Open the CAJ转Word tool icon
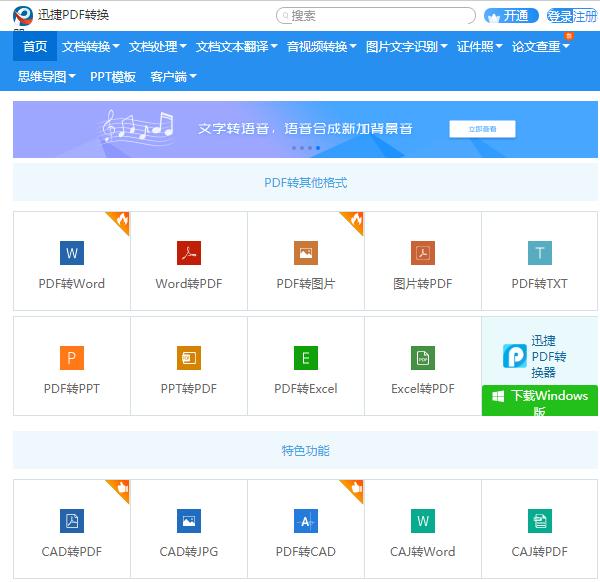 [423, 521]
